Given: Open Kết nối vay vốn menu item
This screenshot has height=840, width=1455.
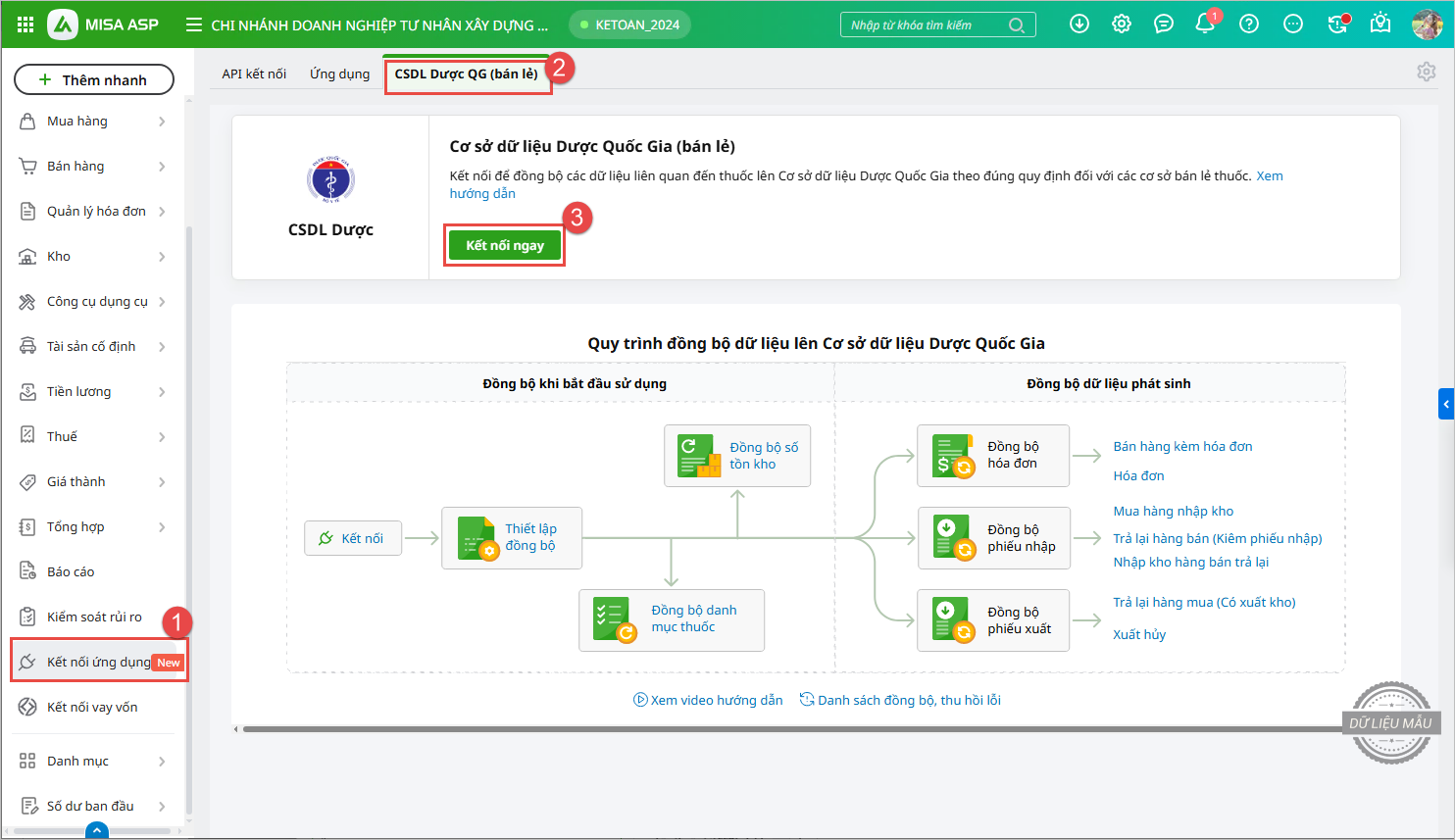Looking at the screenshot, I should [x=93, y=707].
